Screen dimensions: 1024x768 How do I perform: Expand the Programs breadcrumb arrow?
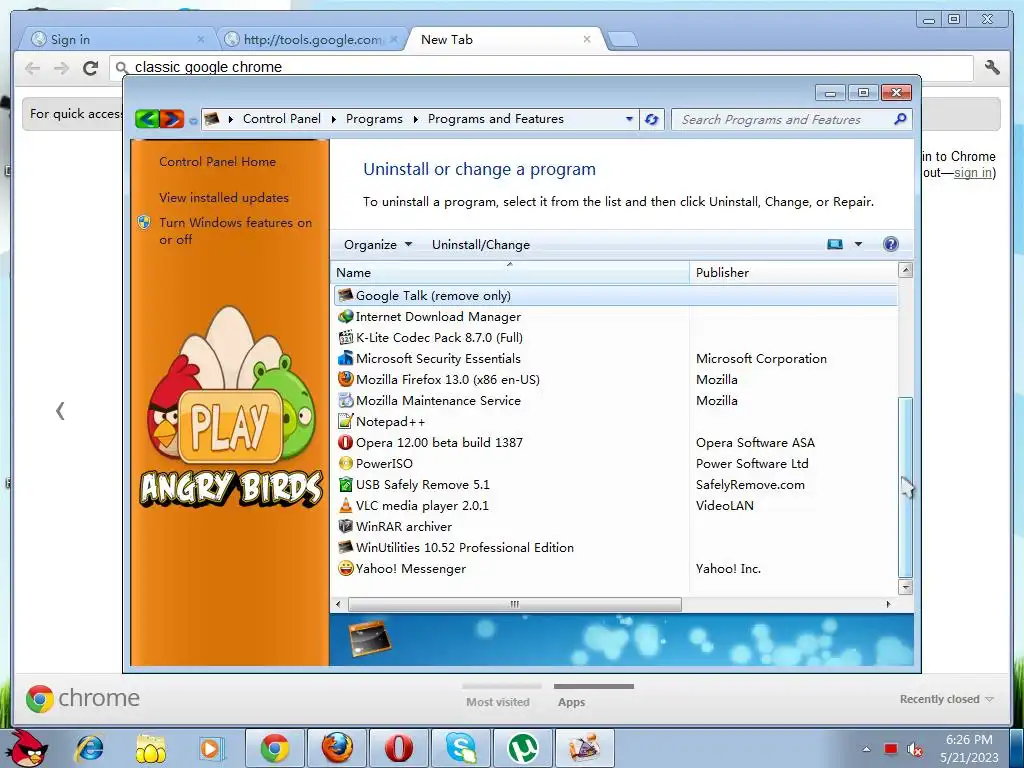[x=415, y=119]
